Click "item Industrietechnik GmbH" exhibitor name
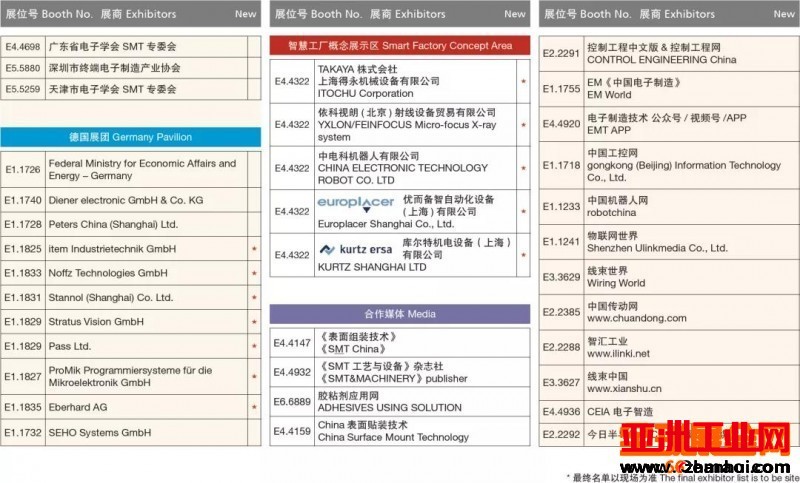Screen dimensions: 800x483 coord(112,249)
